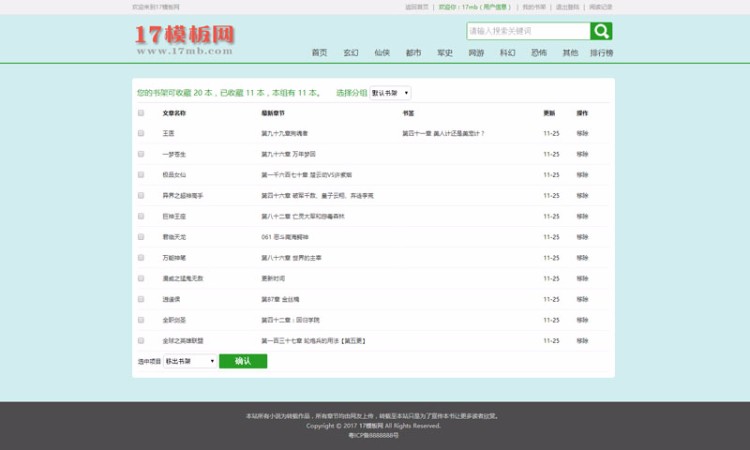Open the book title 异界之超神高手
This screenshot has height=450, width=750.
[x=183, y=195]
